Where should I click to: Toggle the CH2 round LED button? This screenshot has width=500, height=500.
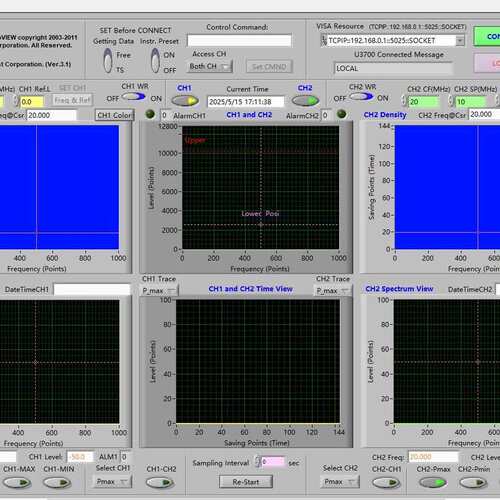[305, 101]
